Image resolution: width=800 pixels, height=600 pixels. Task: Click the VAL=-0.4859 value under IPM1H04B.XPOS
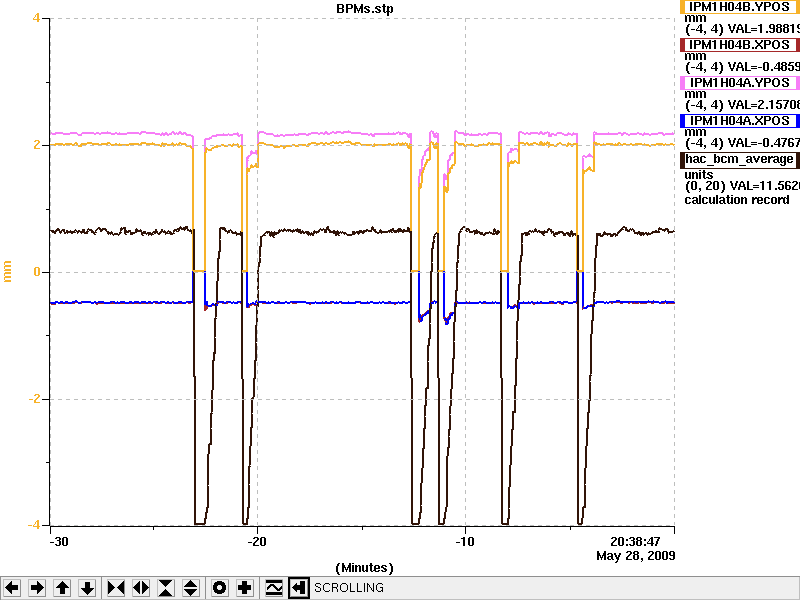pyautogui.click(x=764, y=67)
